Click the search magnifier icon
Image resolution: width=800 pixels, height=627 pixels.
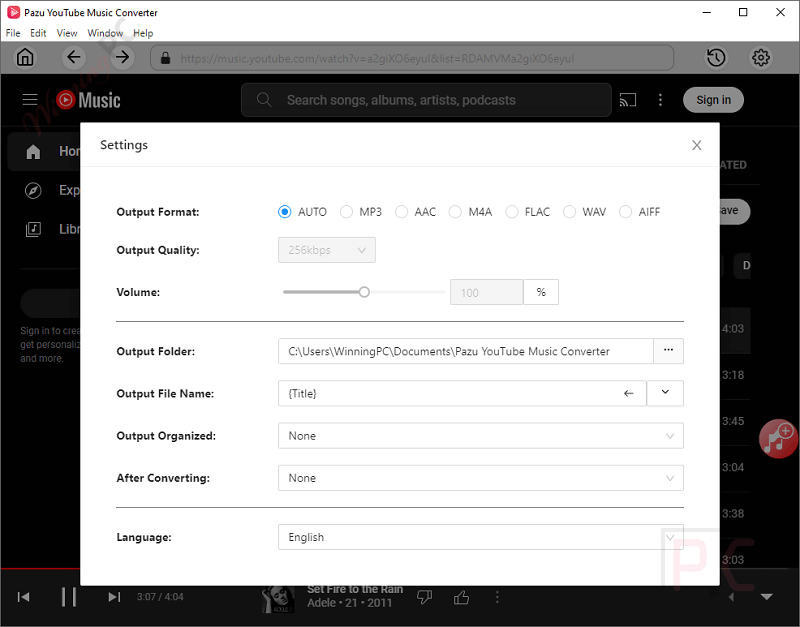click(x=264, y=99)
